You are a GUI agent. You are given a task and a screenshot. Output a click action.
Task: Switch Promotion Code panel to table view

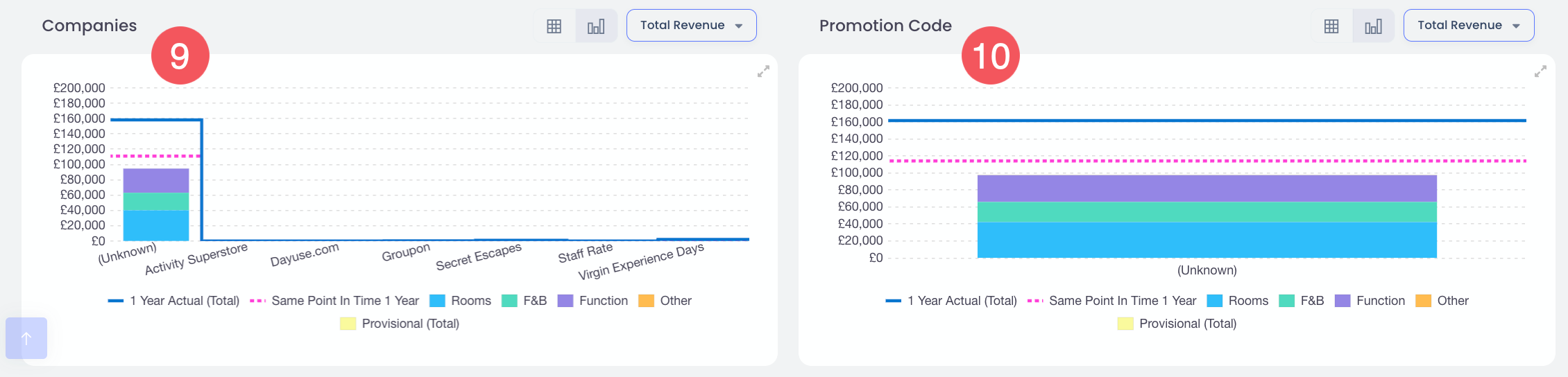[x=1331, y=26]
